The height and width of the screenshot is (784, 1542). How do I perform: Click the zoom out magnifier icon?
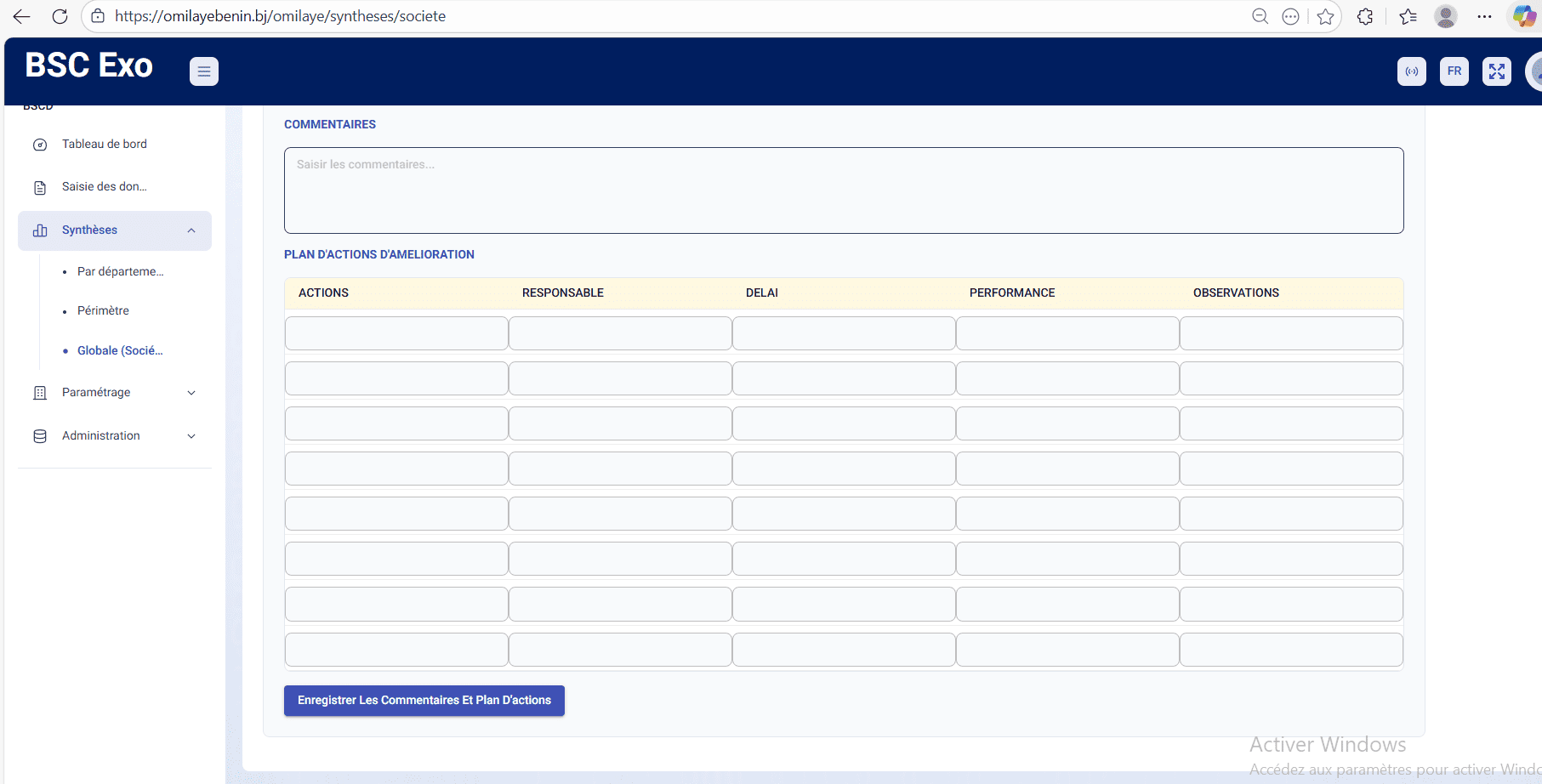1260,16
